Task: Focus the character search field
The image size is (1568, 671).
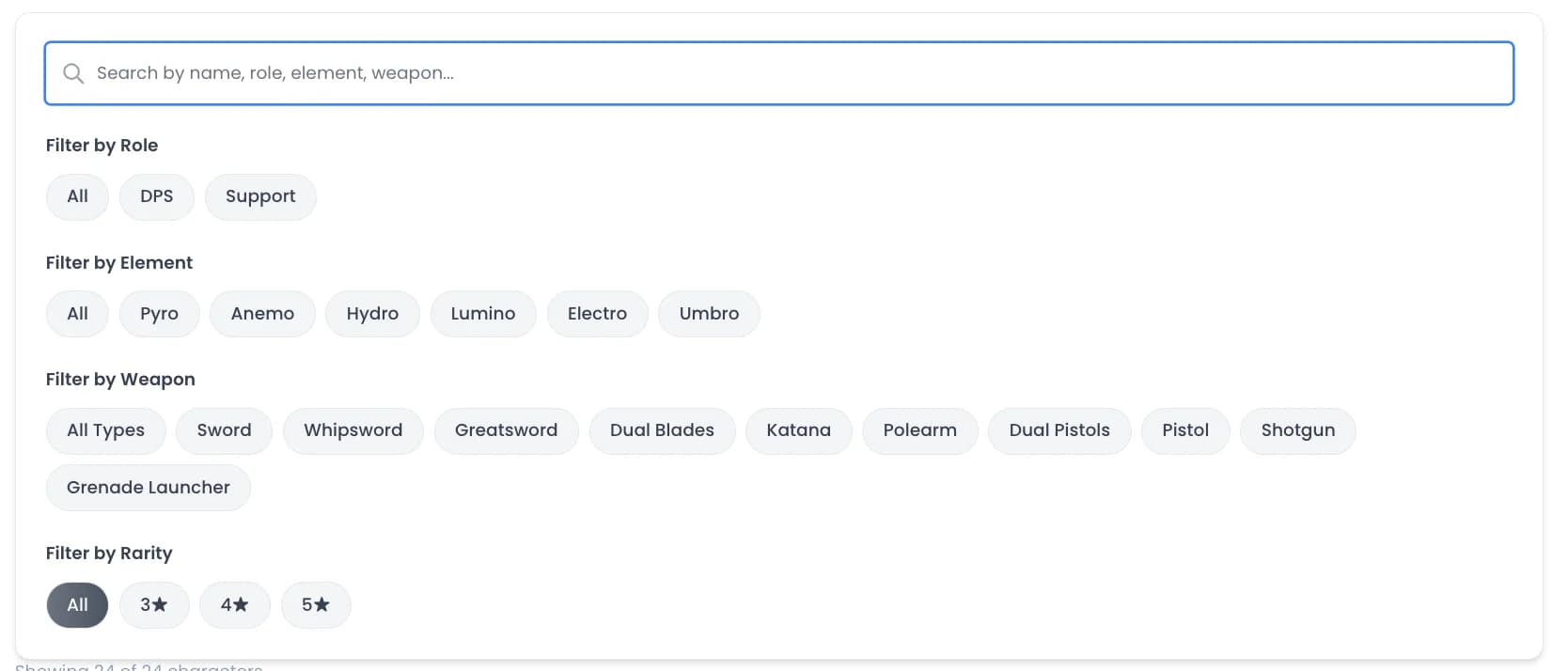Action: (778, 73)
